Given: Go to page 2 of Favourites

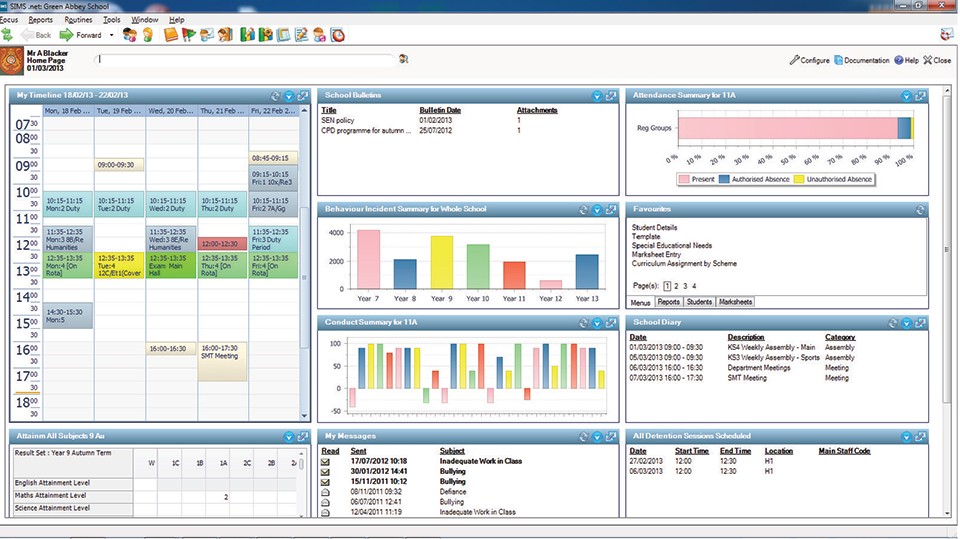Looking at the screenshot, I should click(676, 286).
